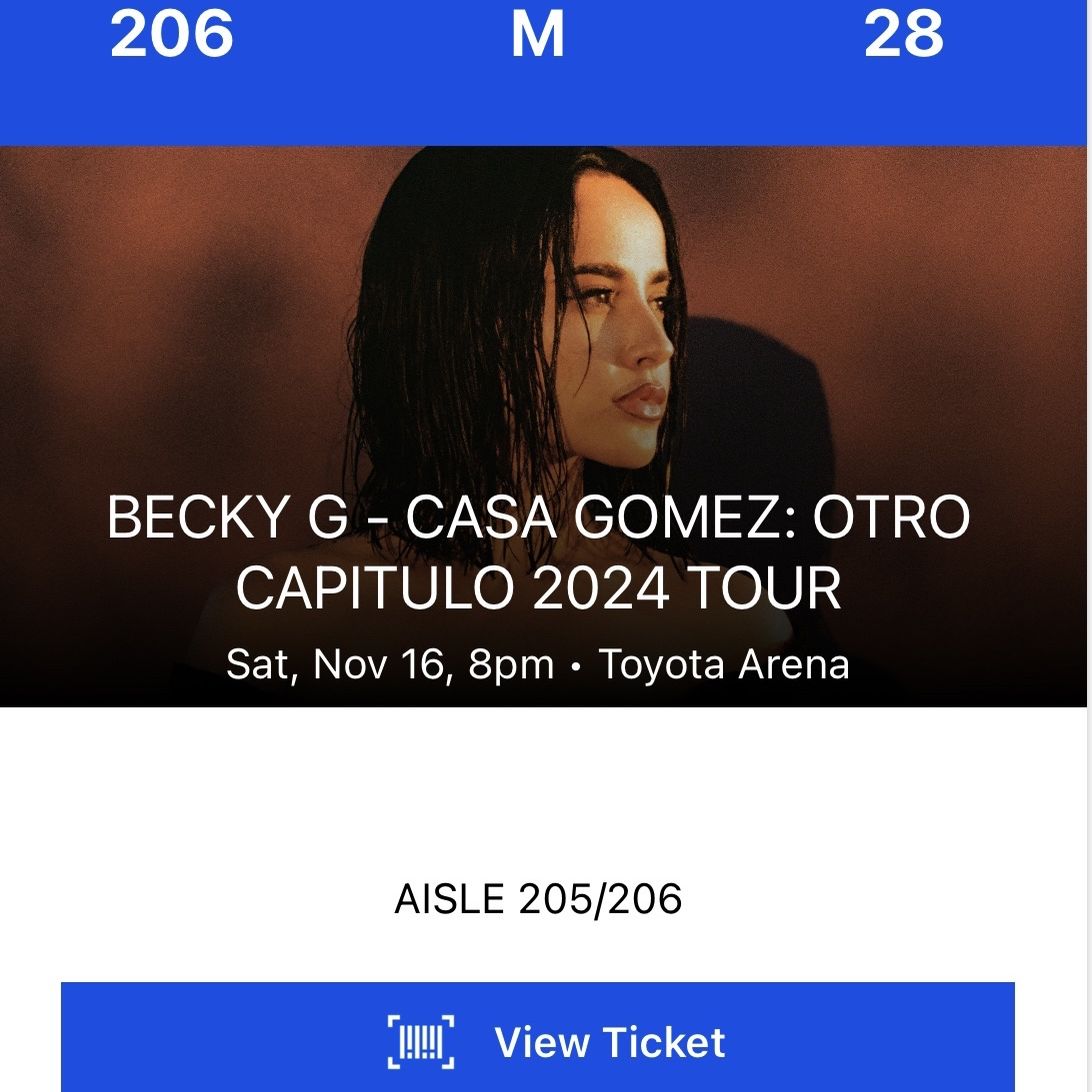This screenshot has height=1092, width=1092.
Task: Click the BECKY G - CASA GOMEZ: OTRO title line
Action: point(538,517)
